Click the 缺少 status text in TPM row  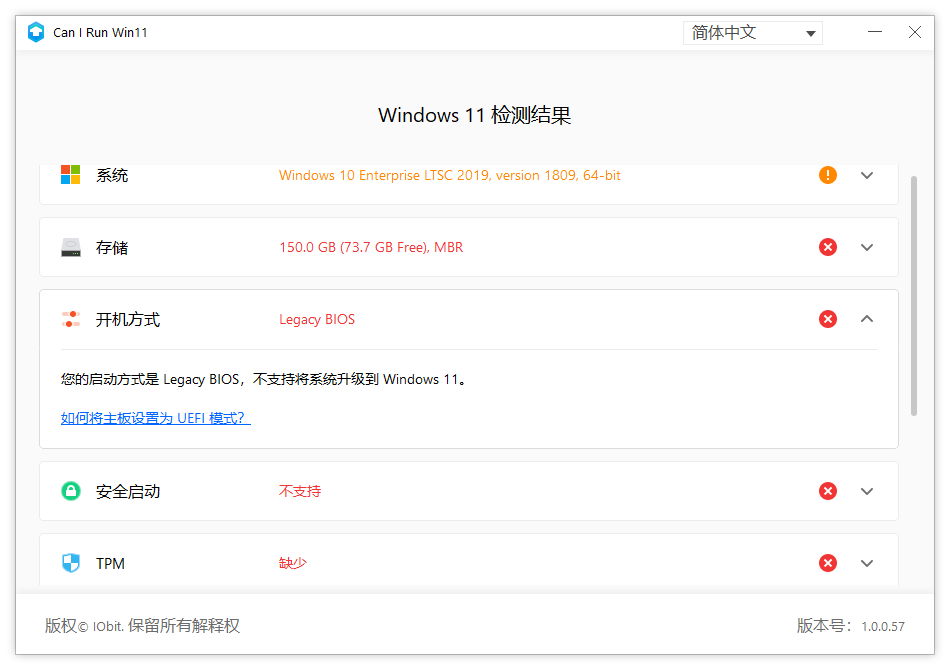293,563
